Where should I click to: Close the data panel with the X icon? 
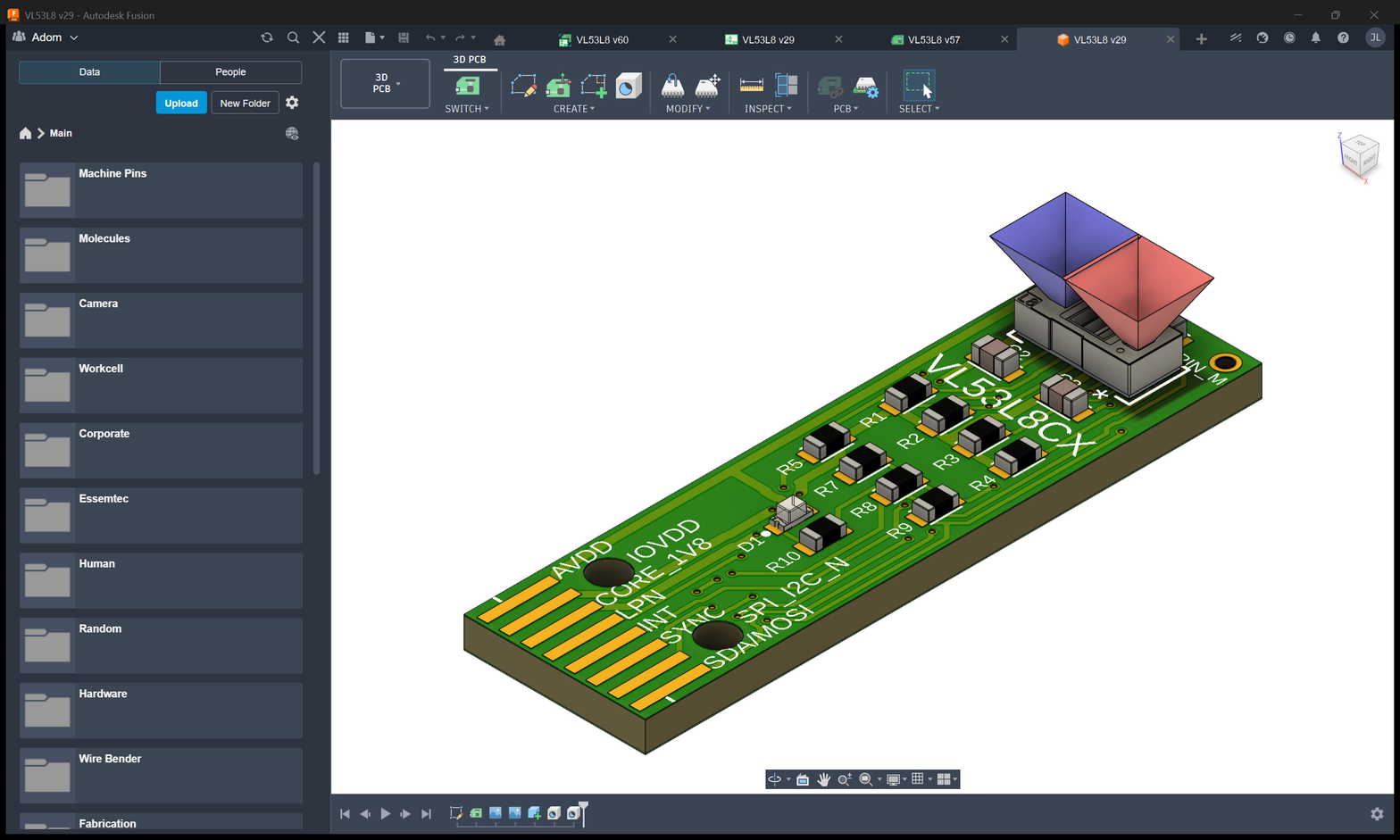click(x=319, y=37)
